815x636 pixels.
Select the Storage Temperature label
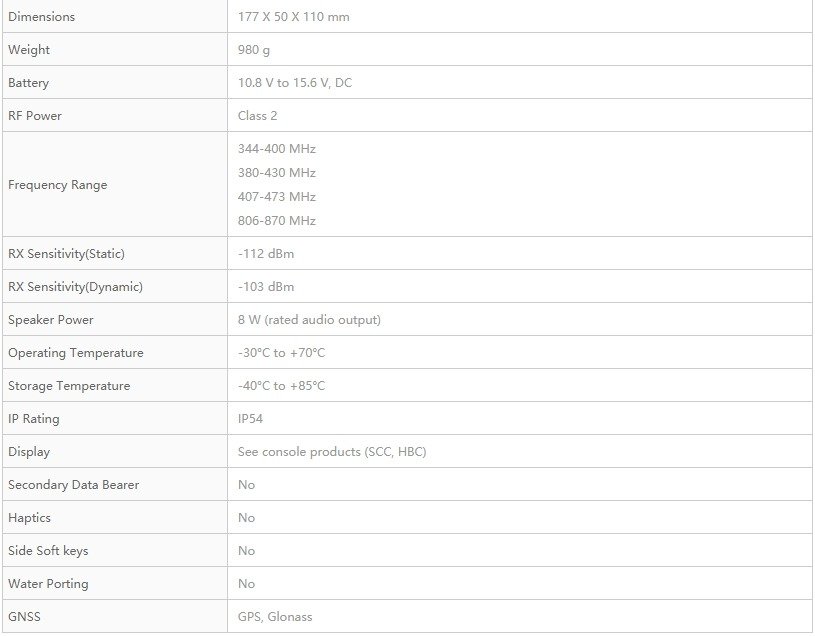tap(69, 386)
